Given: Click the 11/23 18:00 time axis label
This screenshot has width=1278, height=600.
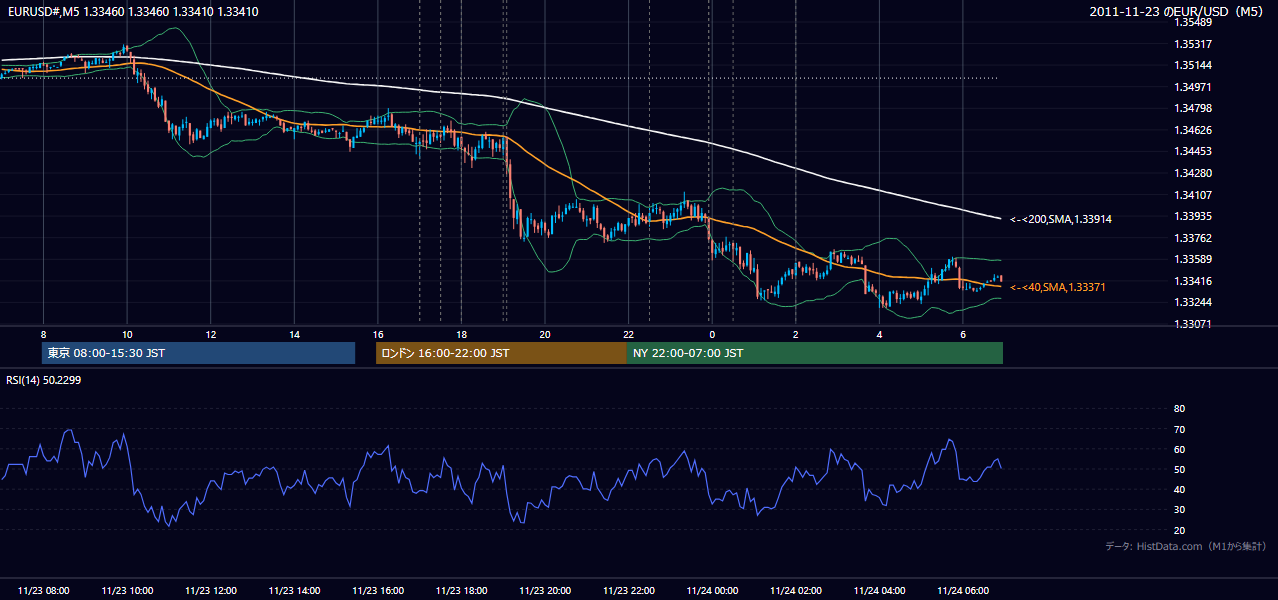Looking at the screenshot, I should coord(462,591).
